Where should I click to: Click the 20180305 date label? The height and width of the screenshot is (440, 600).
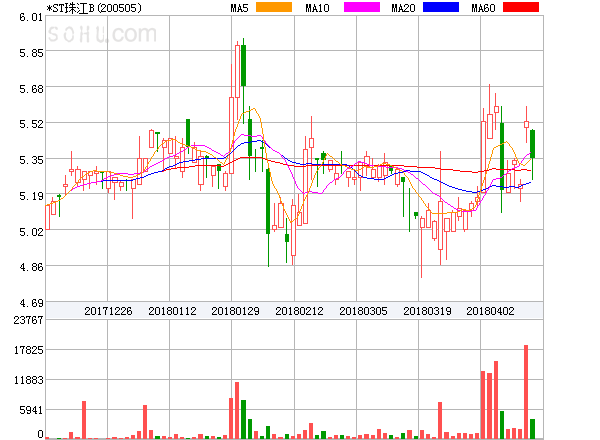[363, 311]
